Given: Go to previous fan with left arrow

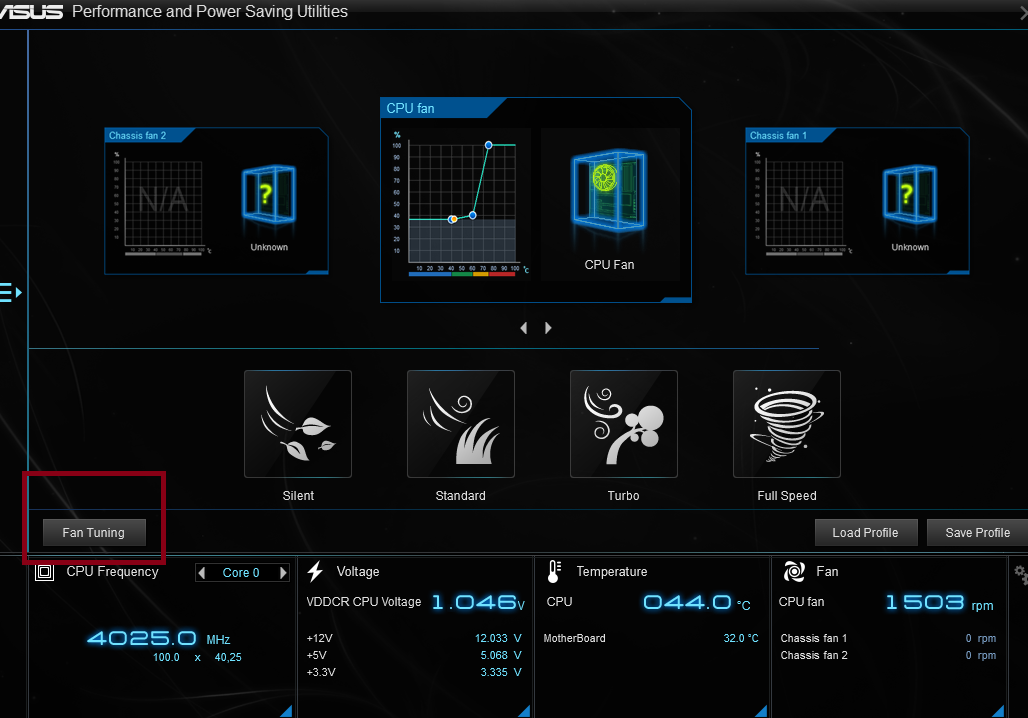Looking at the screenshot, I should [x=524, y=328].
